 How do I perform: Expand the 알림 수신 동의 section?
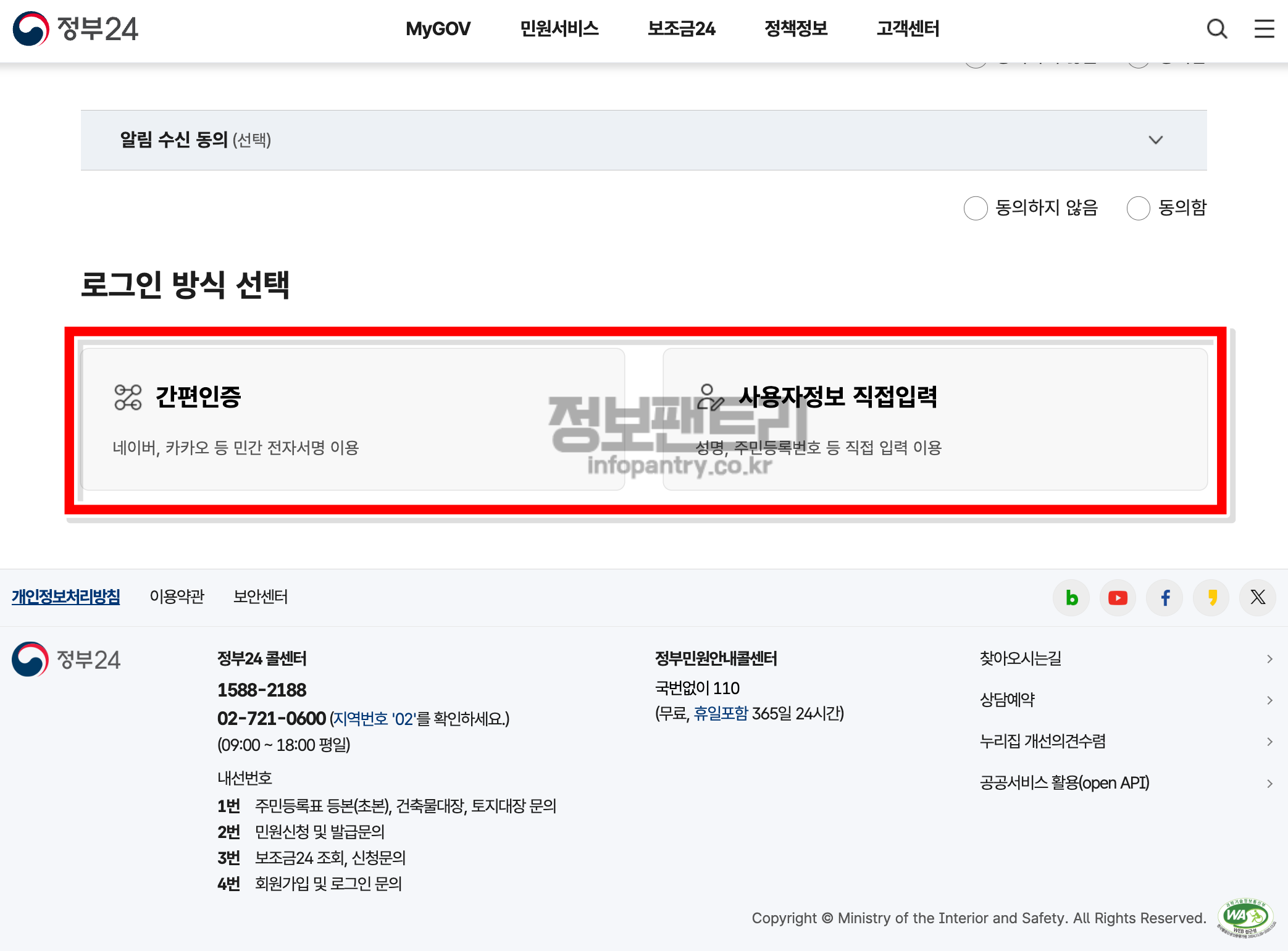click(1155, 140)
